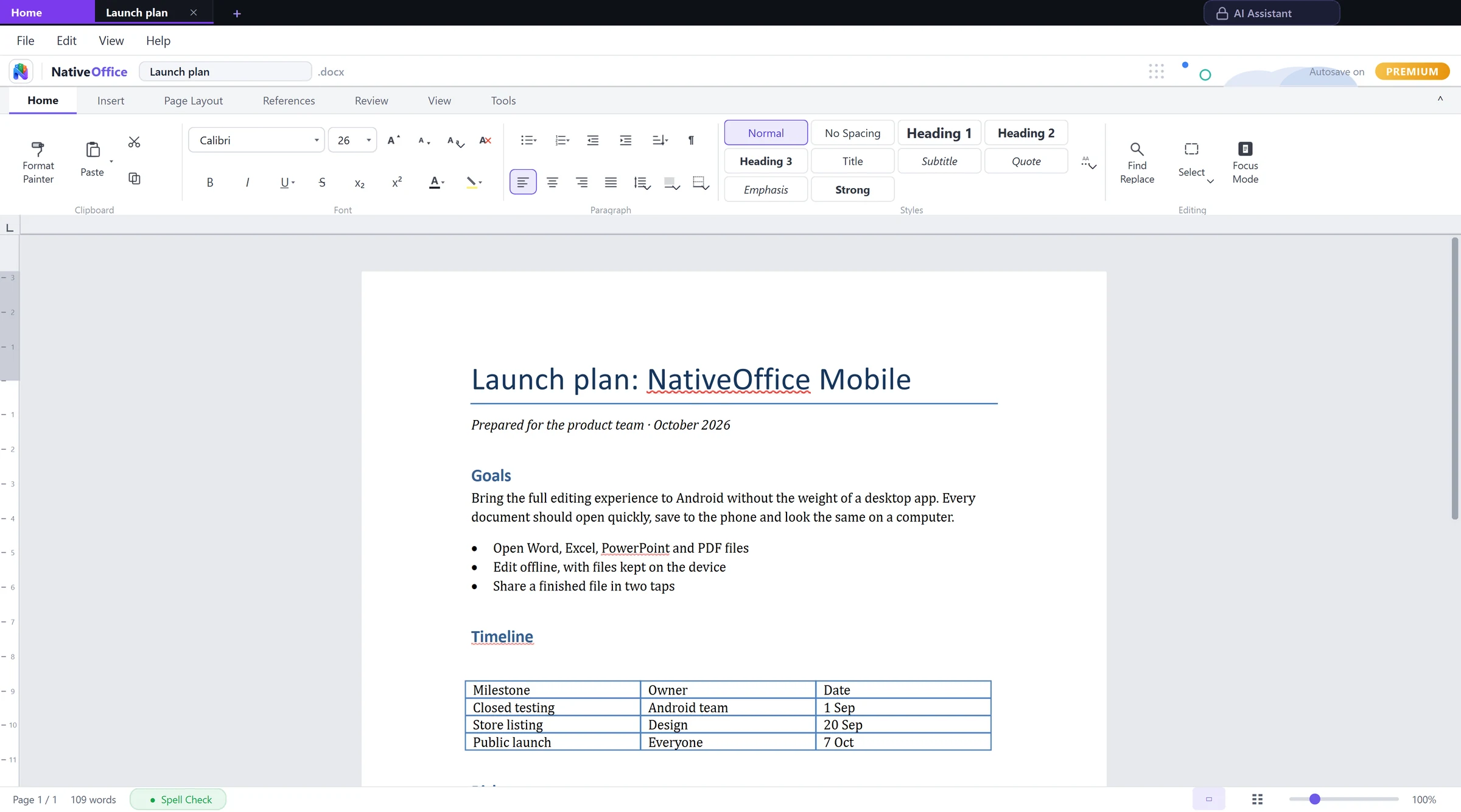Viewport: 1461px width, 812px height.
Task: Click the Cut scissors icon
Action: click(134, 142)
